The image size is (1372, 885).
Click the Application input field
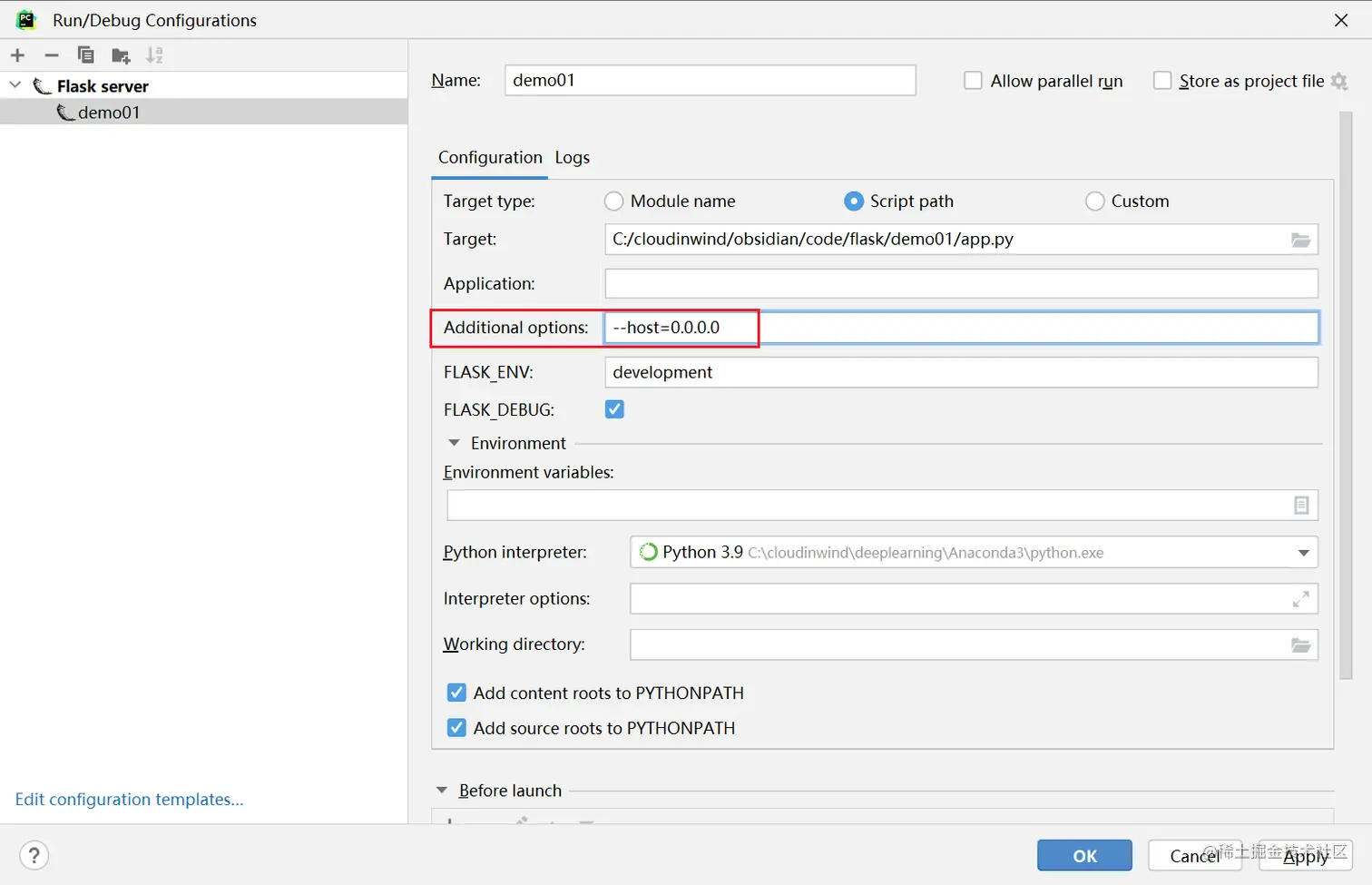[961, 283]
